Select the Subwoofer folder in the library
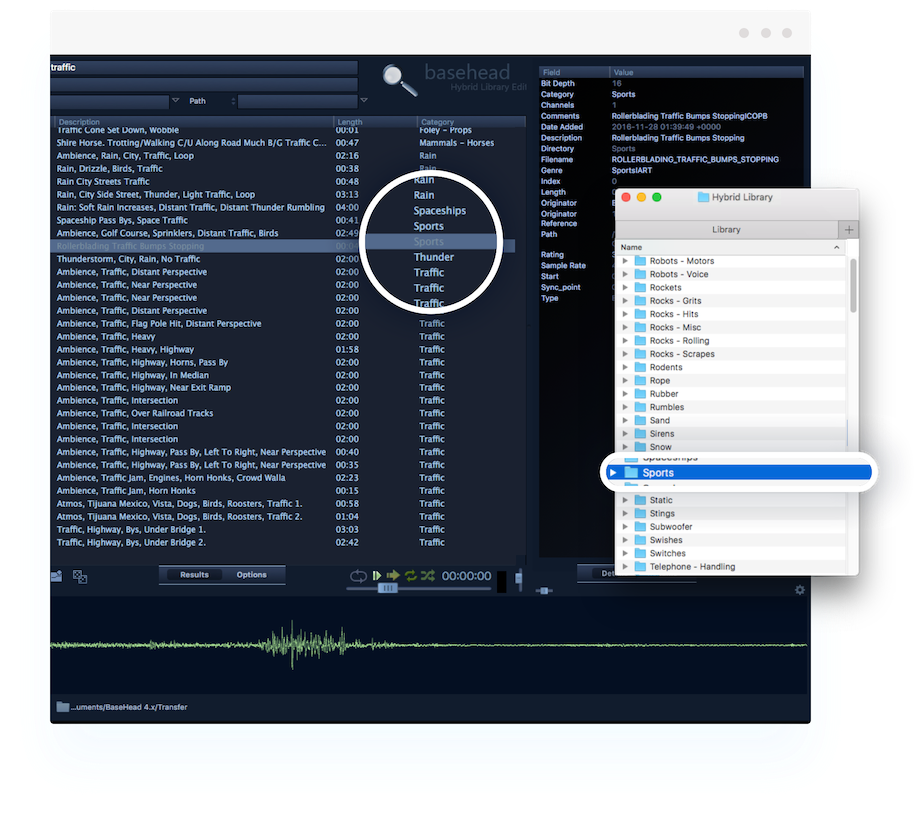 coord(731,526)
